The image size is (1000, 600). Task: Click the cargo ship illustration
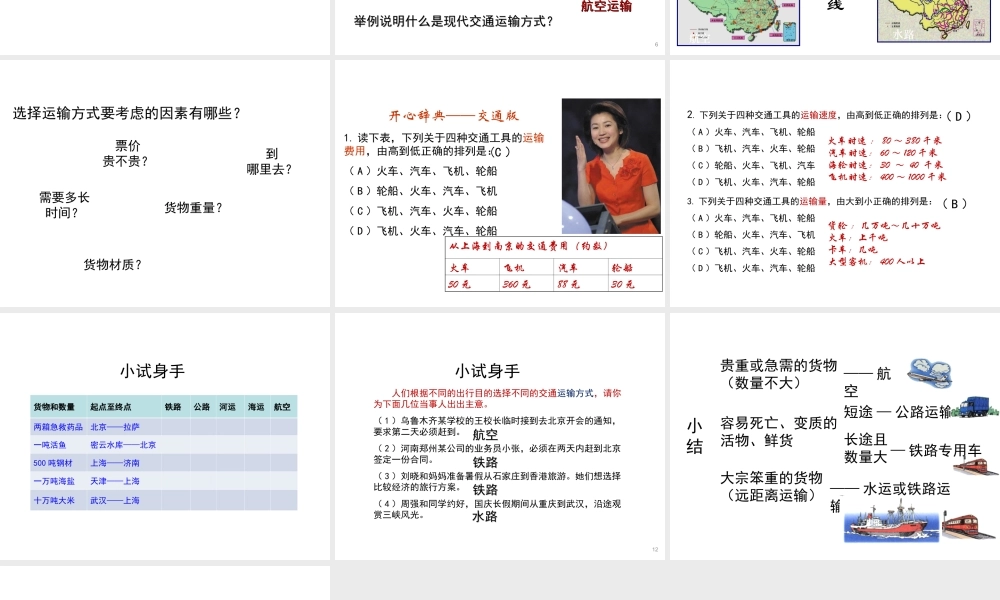891,523
